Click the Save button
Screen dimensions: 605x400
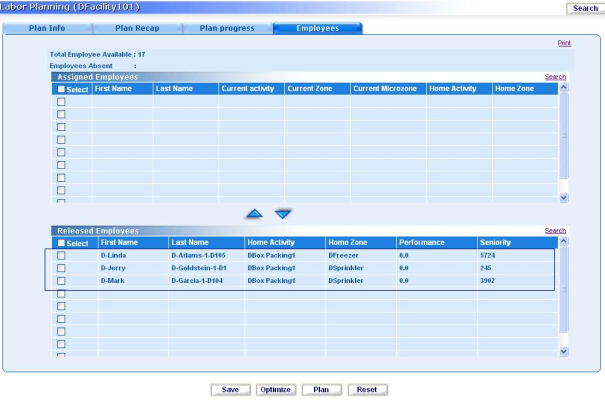[x=230, y=390]
